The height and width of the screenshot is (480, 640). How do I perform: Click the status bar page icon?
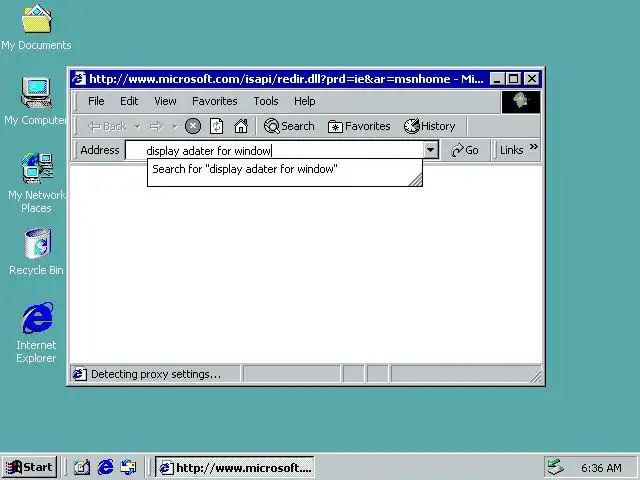point(80,374)
